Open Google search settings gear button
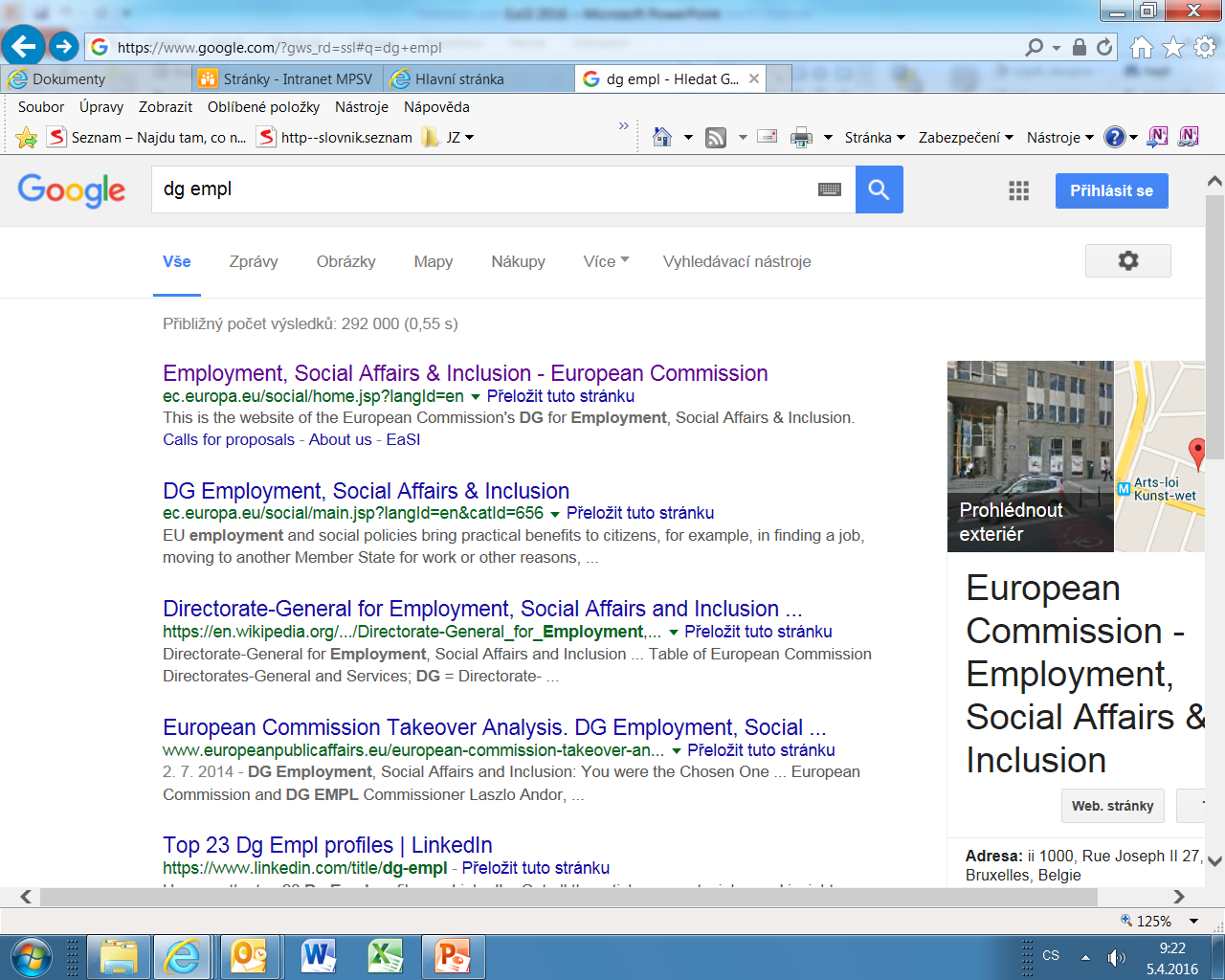1225x980 pixels. pyautogui.click(x=1128, y=260)
